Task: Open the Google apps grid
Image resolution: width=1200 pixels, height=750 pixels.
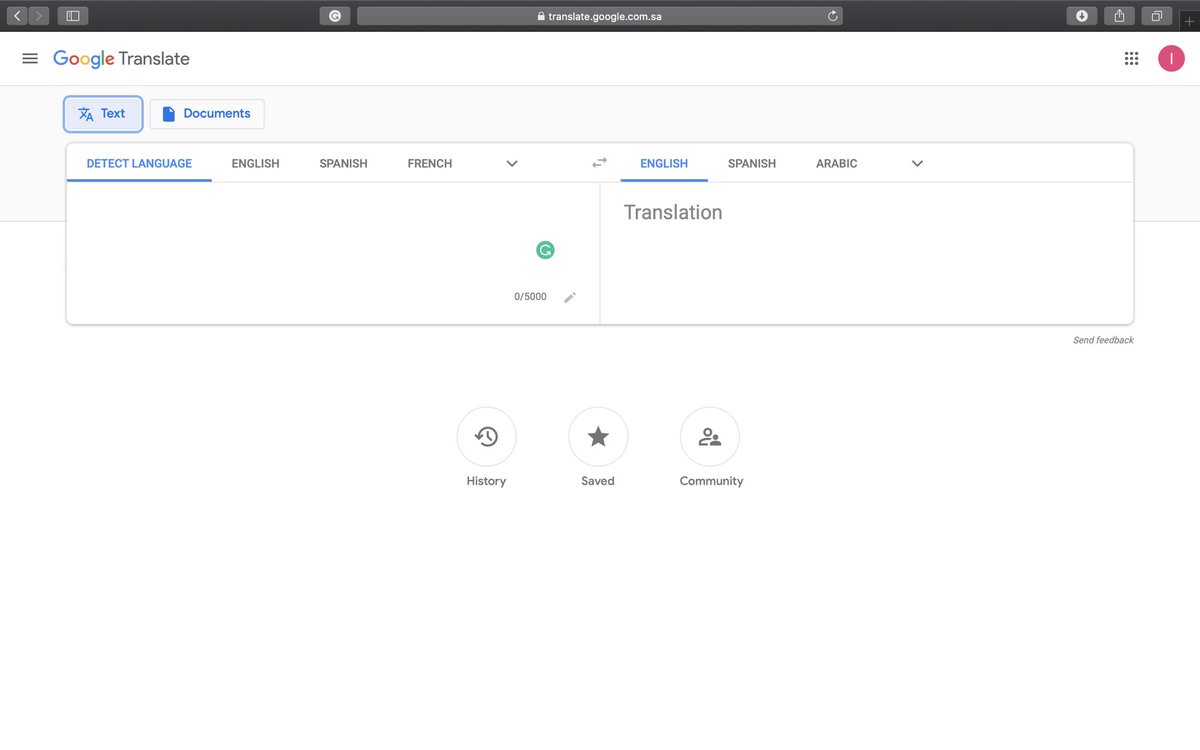Action: pyautogui.click(x=1131, y=59)
